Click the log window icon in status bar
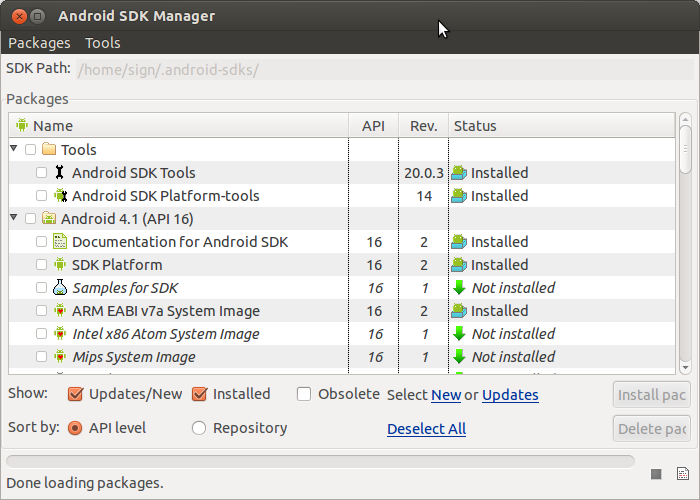This screenshot has width=700, height=500. click(683, 473)
